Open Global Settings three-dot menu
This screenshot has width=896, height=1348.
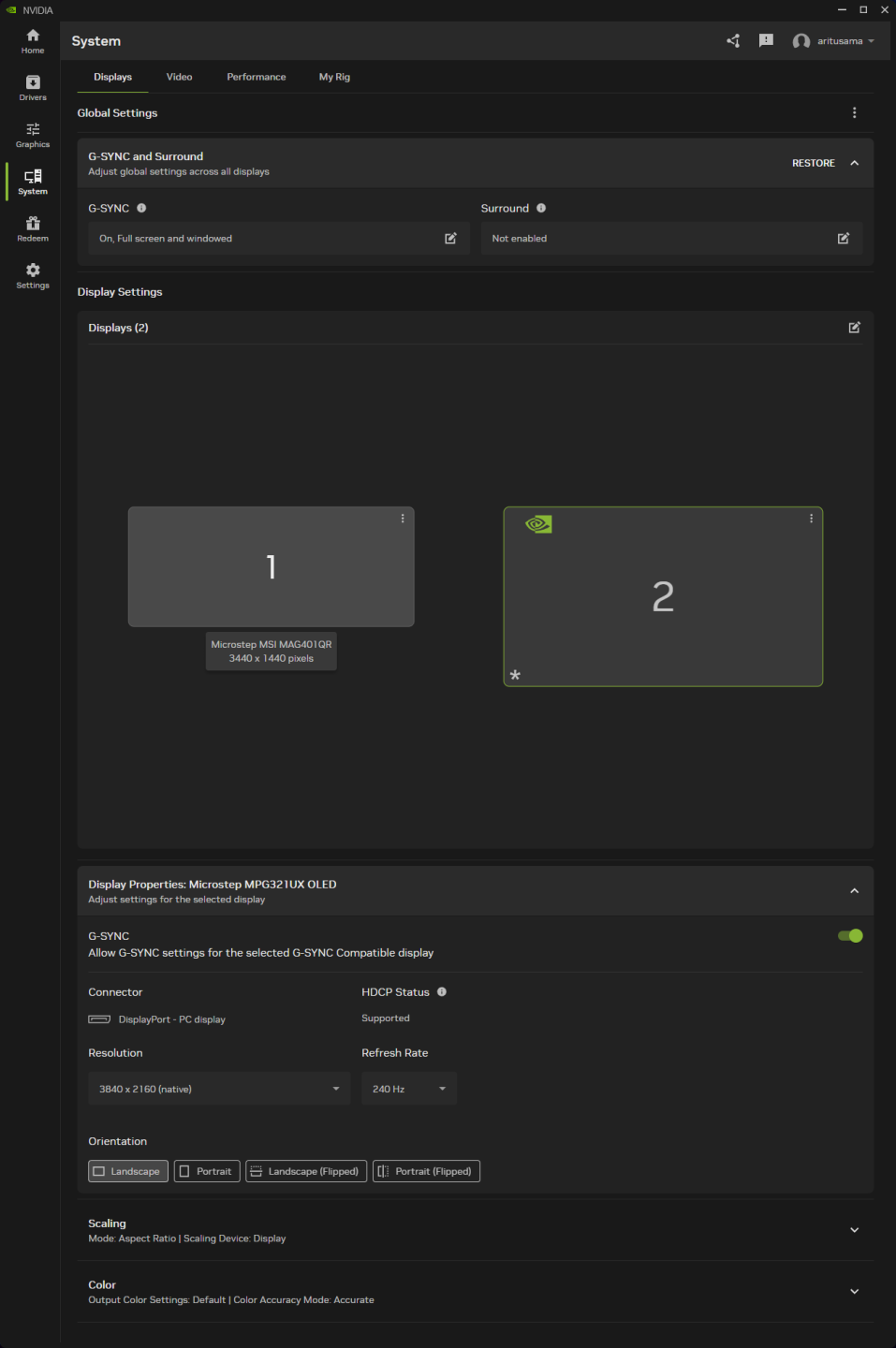coord(854,112)
